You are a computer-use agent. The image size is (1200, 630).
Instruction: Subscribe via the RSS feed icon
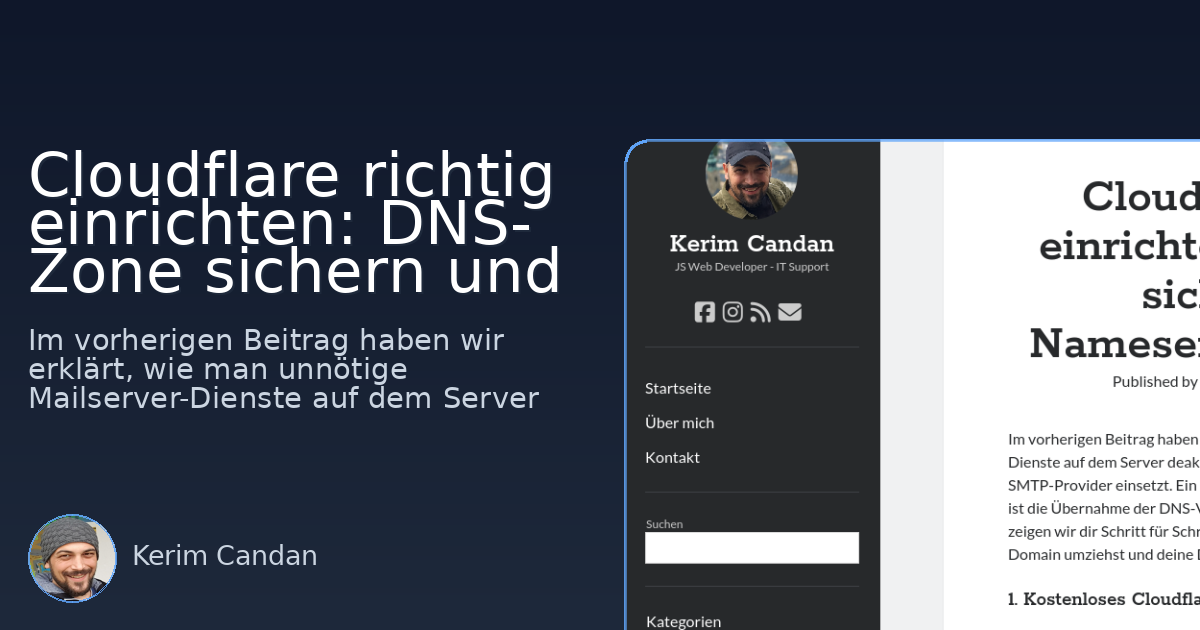(x=761, y=312)
